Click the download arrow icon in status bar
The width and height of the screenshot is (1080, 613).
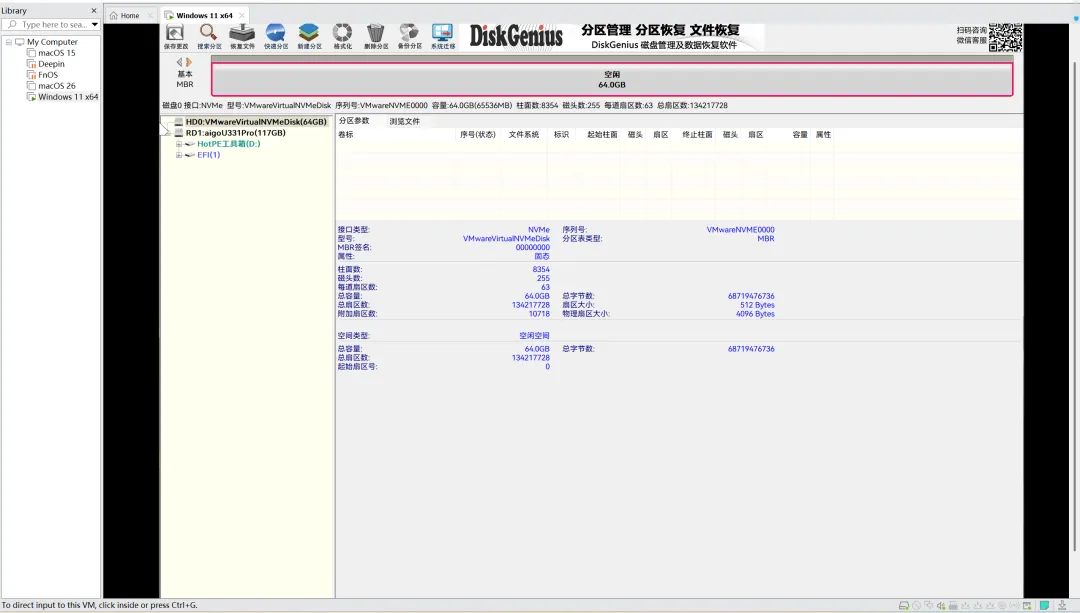[1062, 605]
